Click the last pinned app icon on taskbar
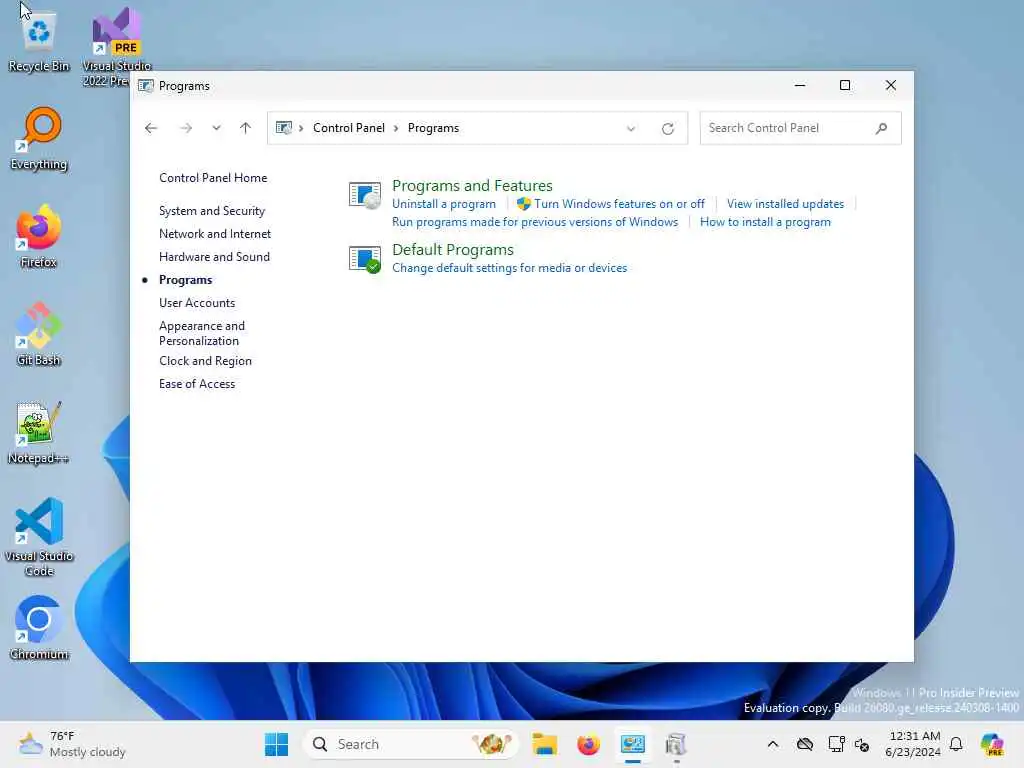The width and height of the screenshot is (1024, 768). [x=676, y=744]
